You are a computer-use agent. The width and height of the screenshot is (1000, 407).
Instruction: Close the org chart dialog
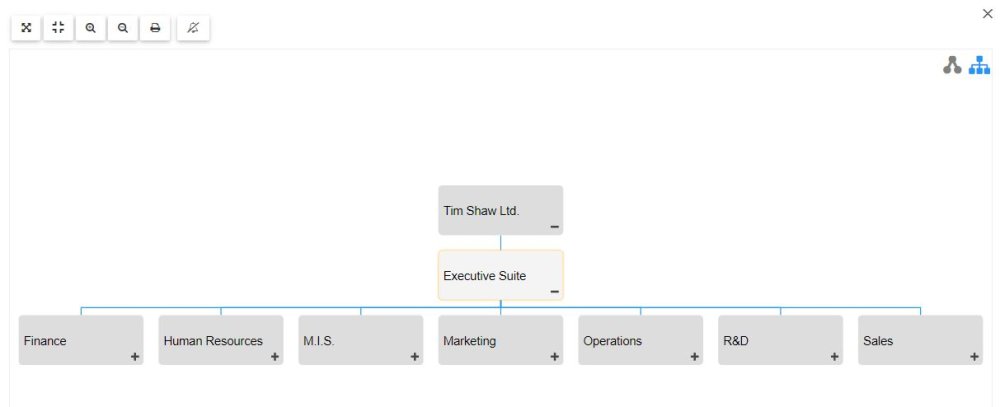pos(988,13)
